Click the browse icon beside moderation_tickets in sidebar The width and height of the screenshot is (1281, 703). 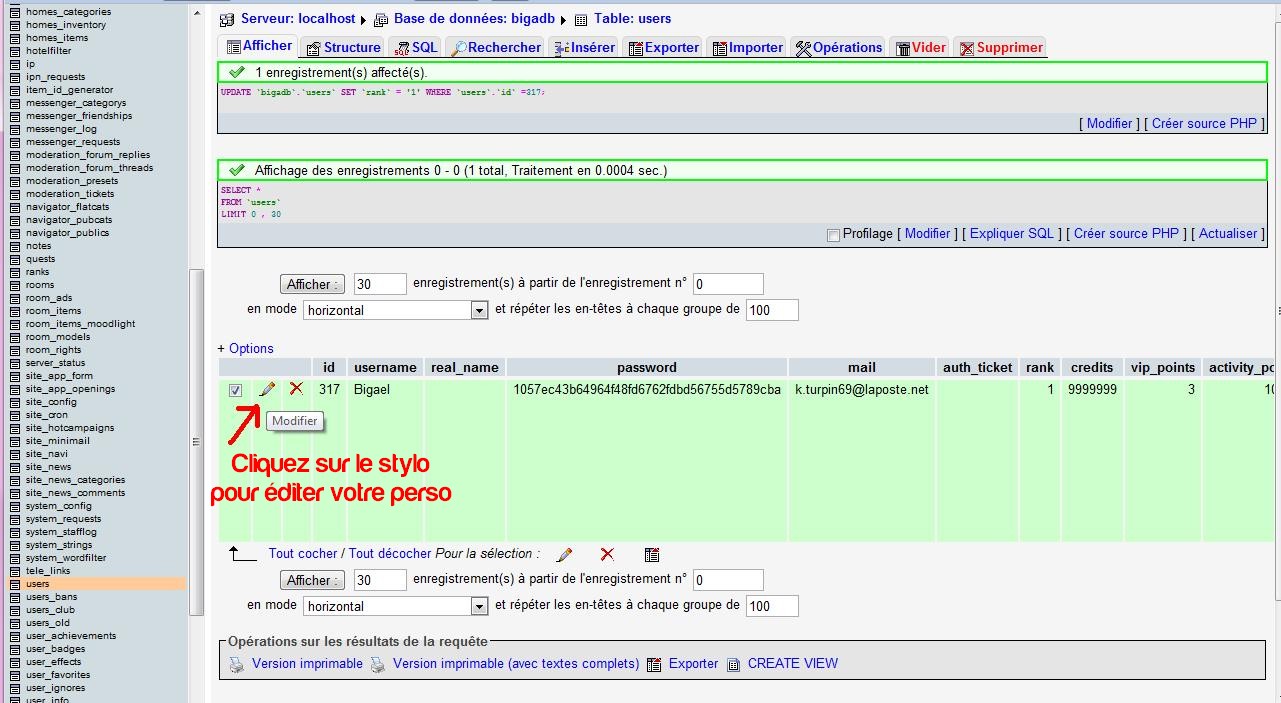coord(15,194)
